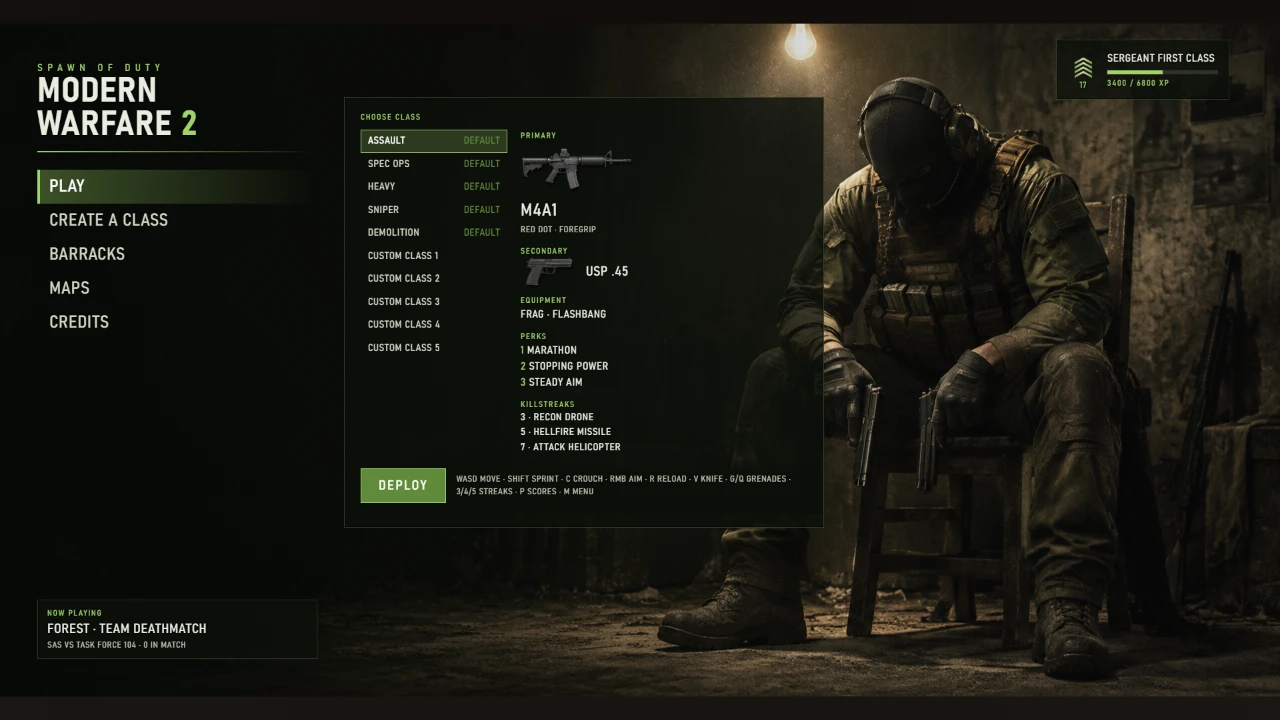Click the Marathon perk
Image resolution: width=1280 pixels, height=720 pixels.
[x=548, y=350]
